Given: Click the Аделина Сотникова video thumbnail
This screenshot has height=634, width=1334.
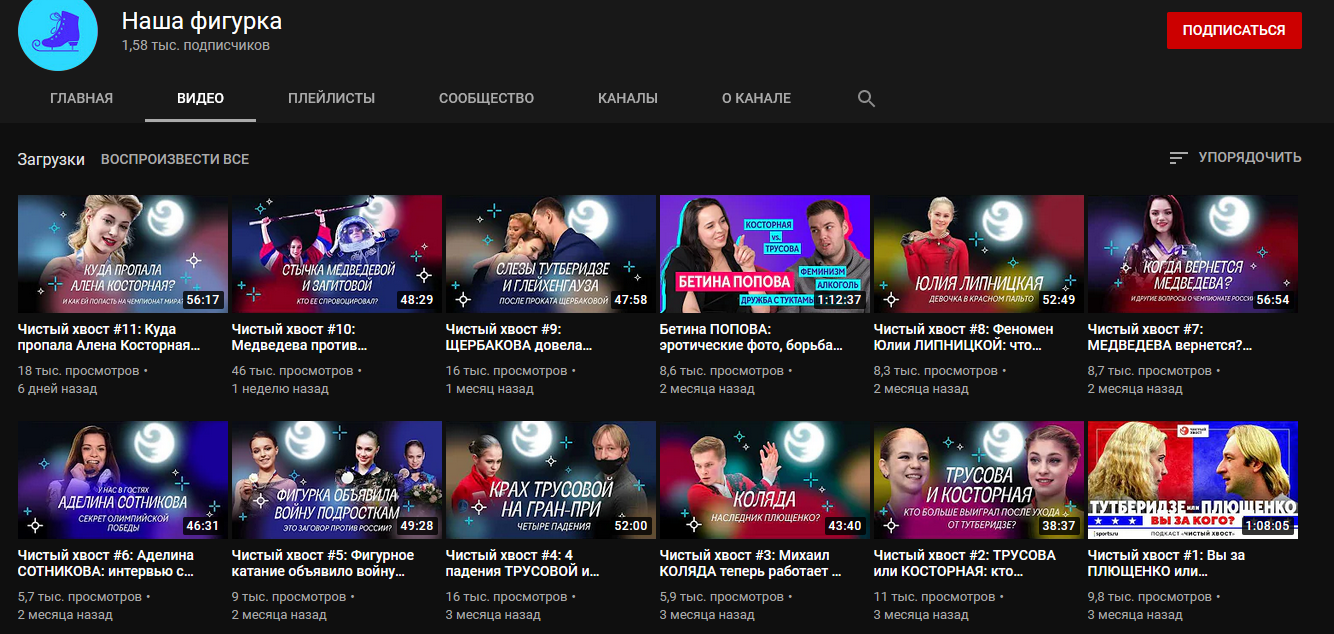Looking at the screenshot, I should [x=123, y=480].
